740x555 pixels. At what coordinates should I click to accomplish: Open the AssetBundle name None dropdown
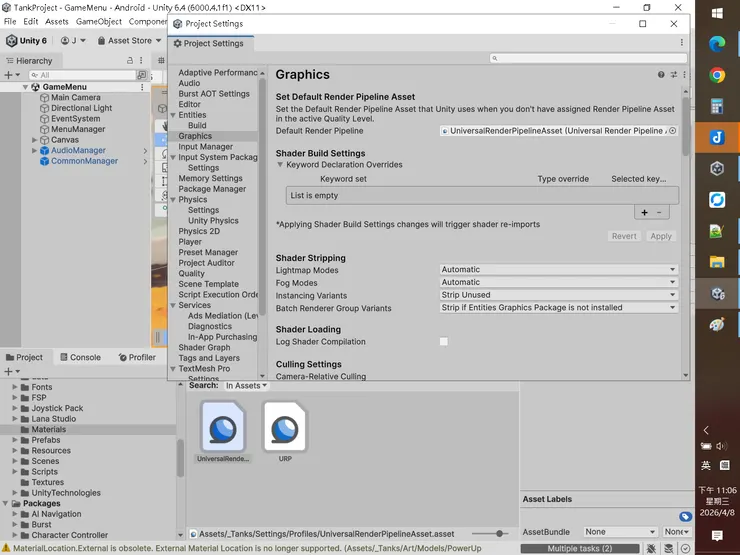coord(620,532)
